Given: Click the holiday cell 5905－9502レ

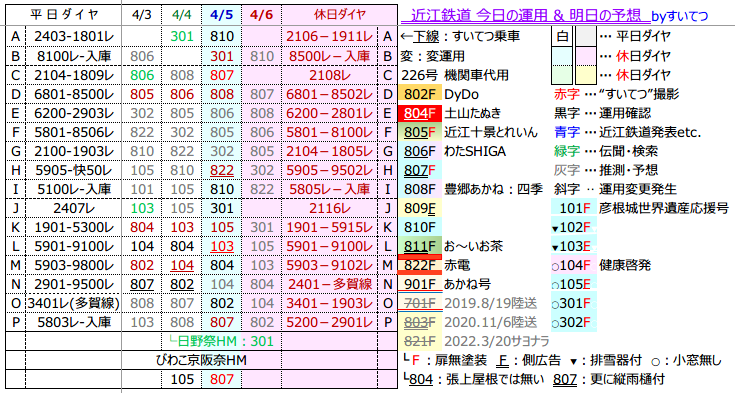Looking at the screenshot, I should [x=330, y=170].
